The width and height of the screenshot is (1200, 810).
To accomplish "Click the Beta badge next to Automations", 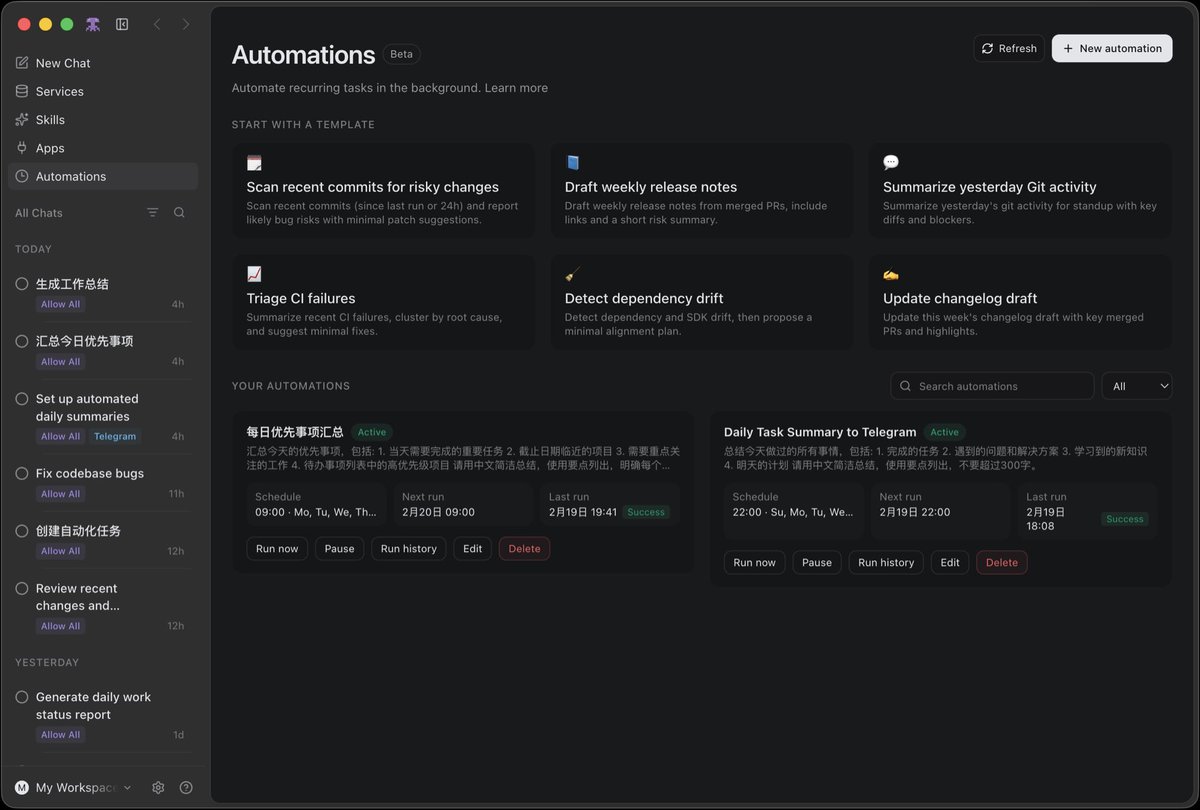I will point(401,54).
